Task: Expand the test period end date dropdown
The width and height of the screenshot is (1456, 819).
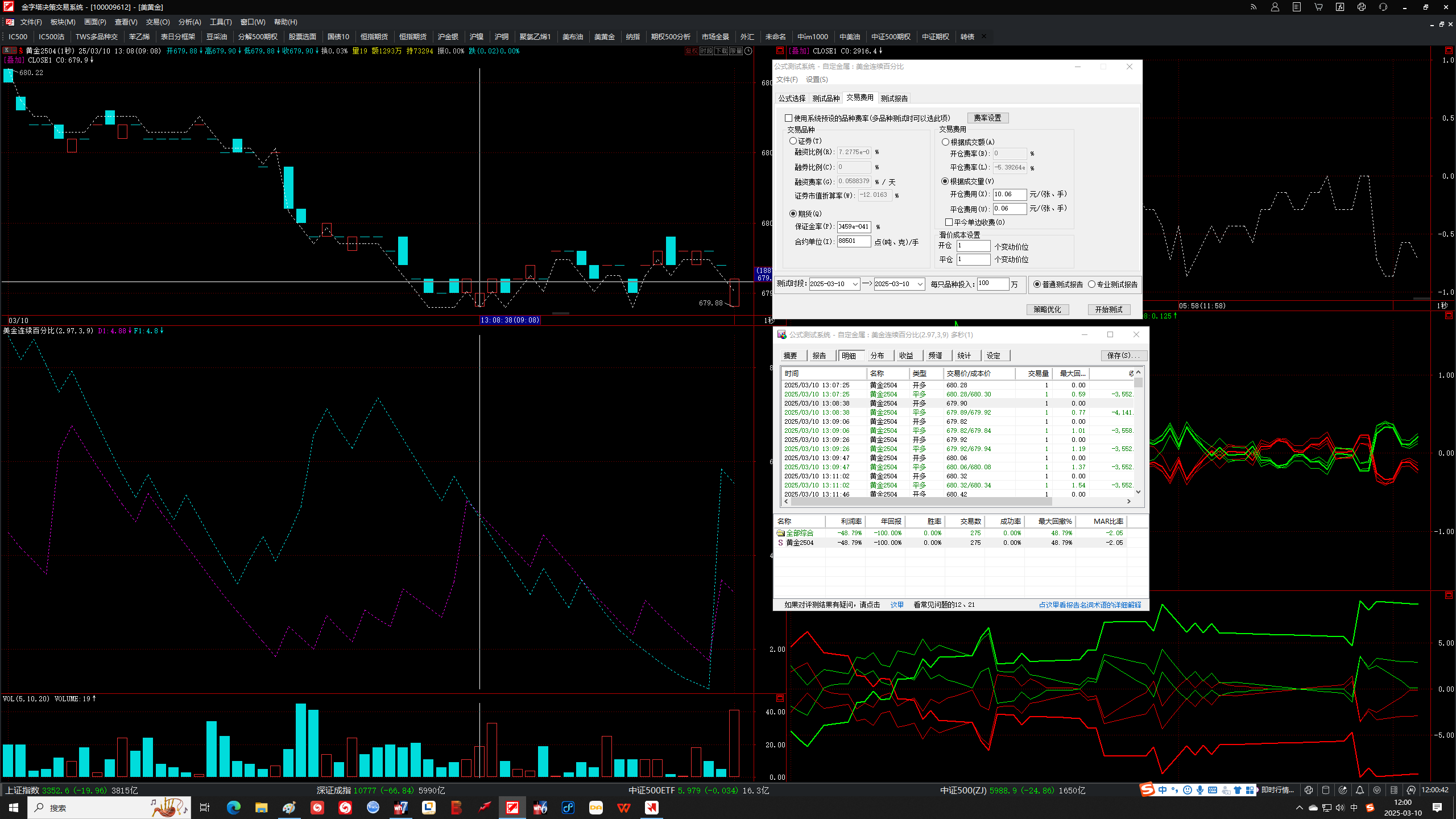Action: pos(920,284)
